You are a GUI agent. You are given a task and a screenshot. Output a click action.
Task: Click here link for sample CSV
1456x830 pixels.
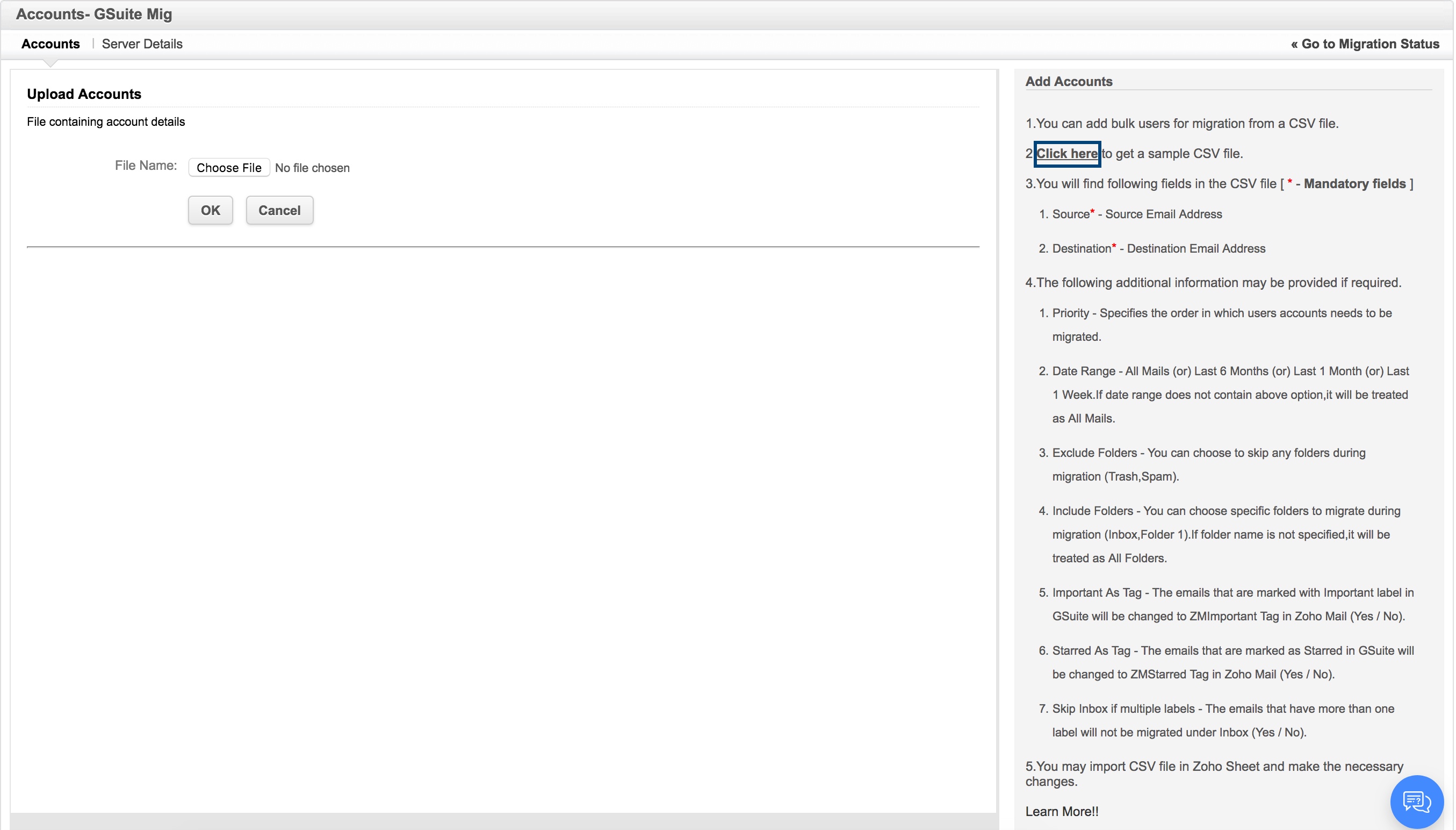(1067, 153)
